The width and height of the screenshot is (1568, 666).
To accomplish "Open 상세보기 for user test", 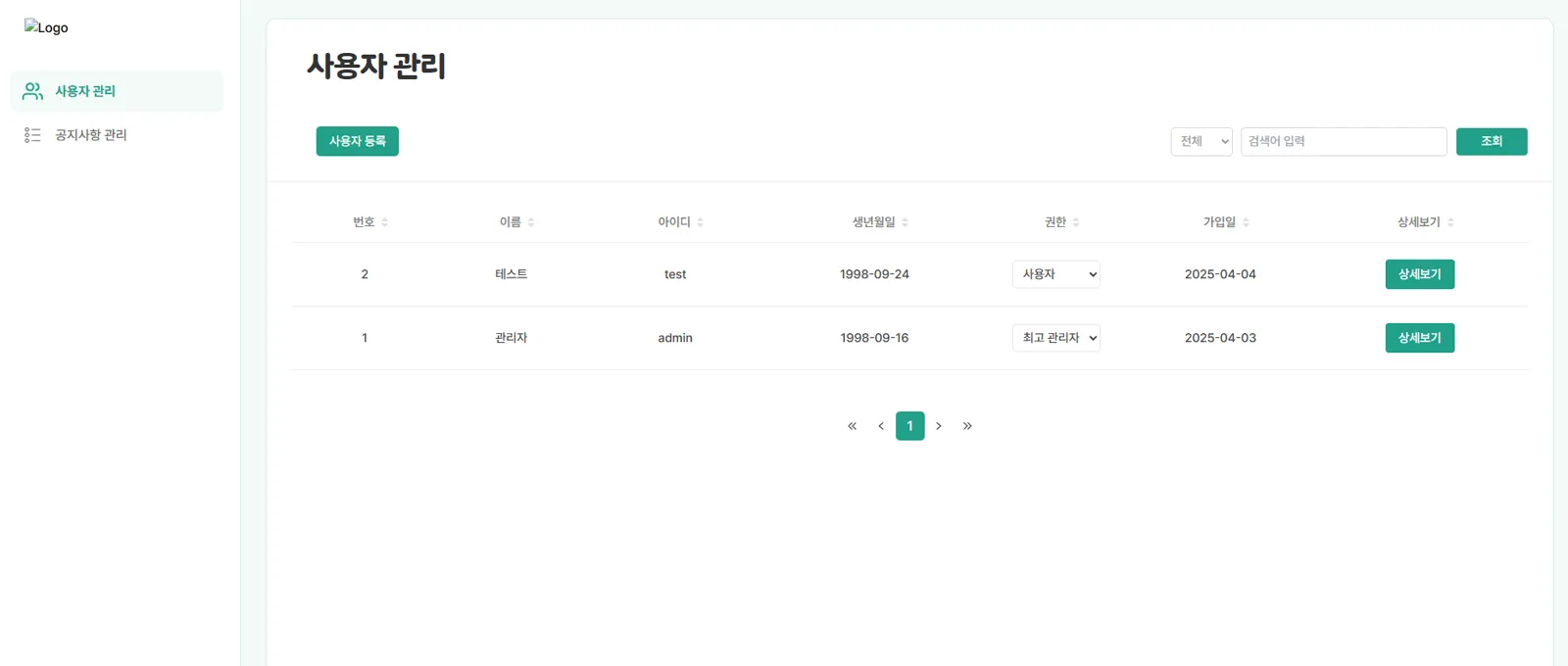I will (1420, 274).
